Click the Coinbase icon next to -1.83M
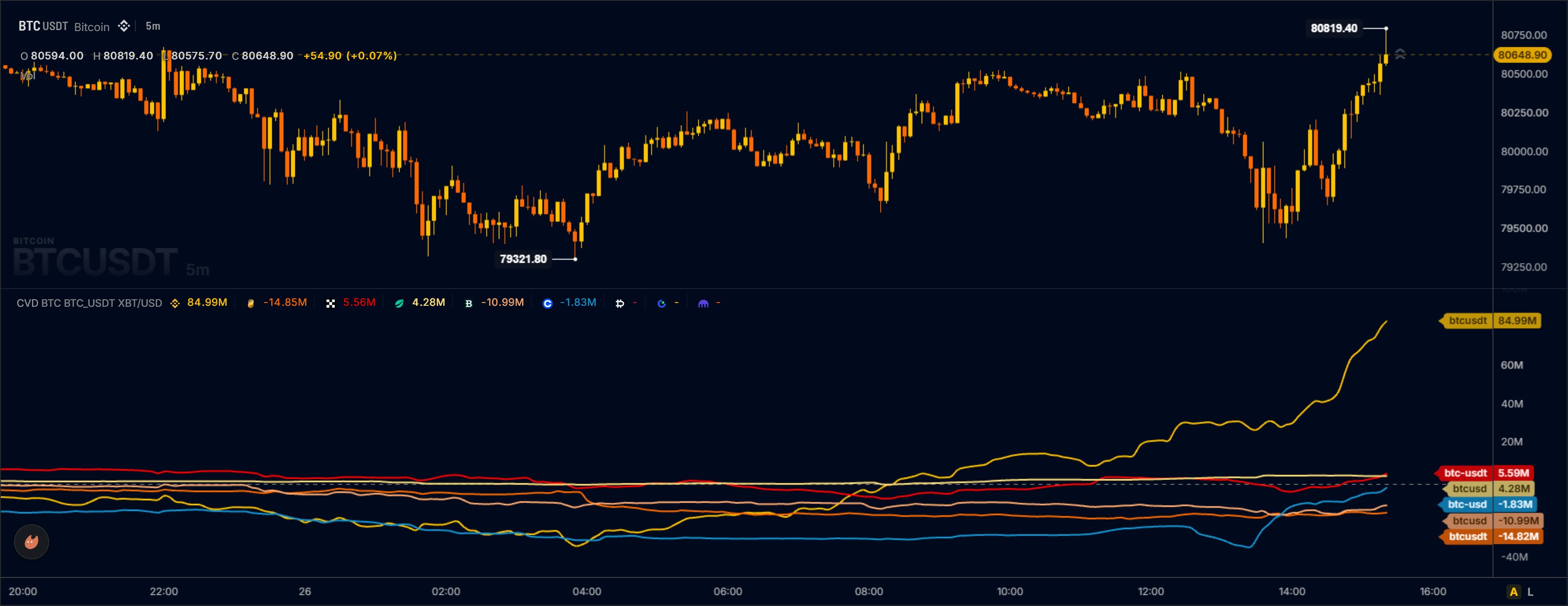 point(547,303)
